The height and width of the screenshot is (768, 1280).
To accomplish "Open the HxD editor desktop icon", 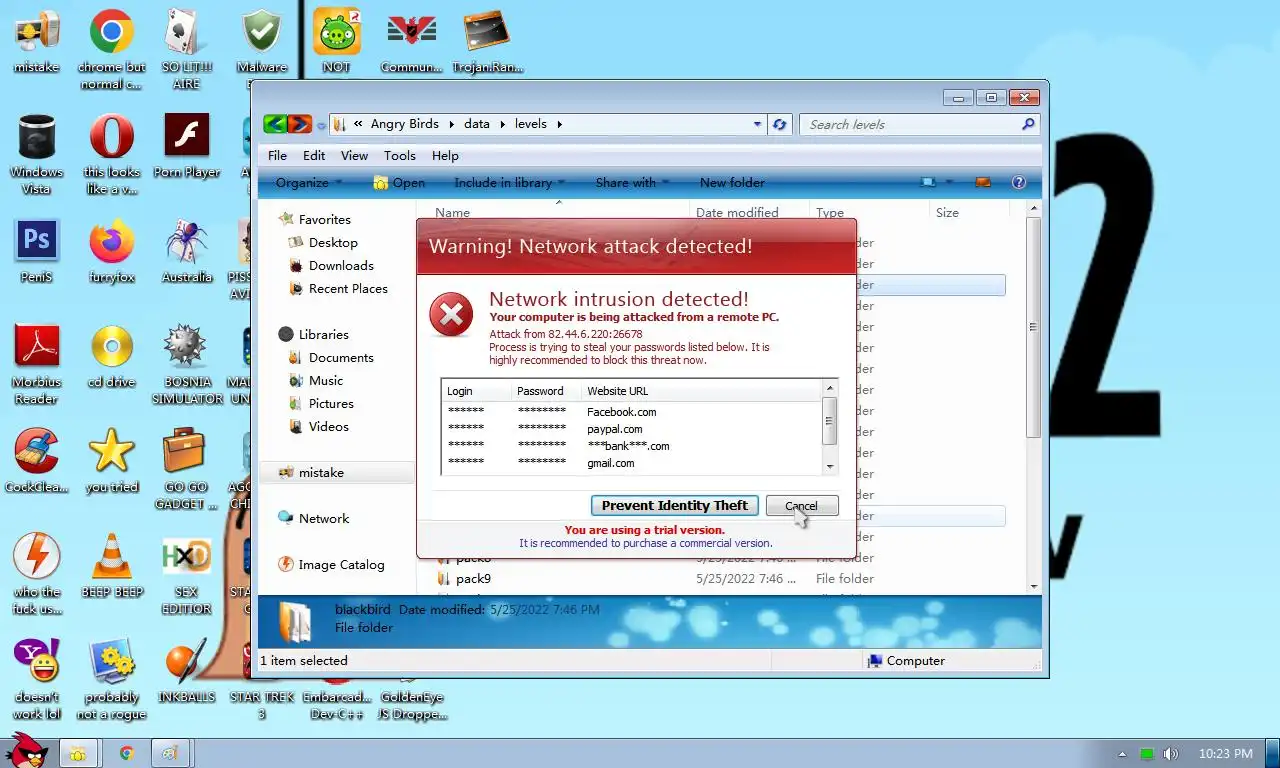I will pyautogui.click(x=186, y=556).
